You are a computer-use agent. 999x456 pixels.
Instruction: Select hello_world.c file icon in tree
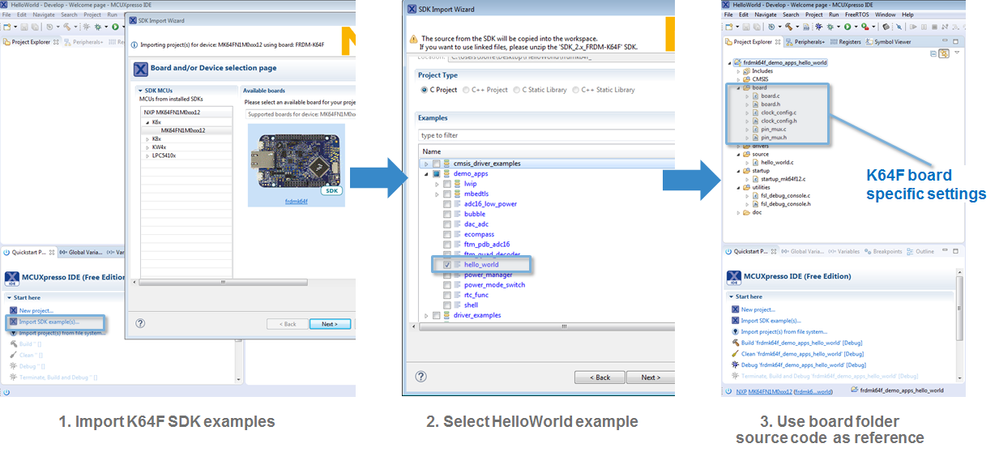(756, 162)
